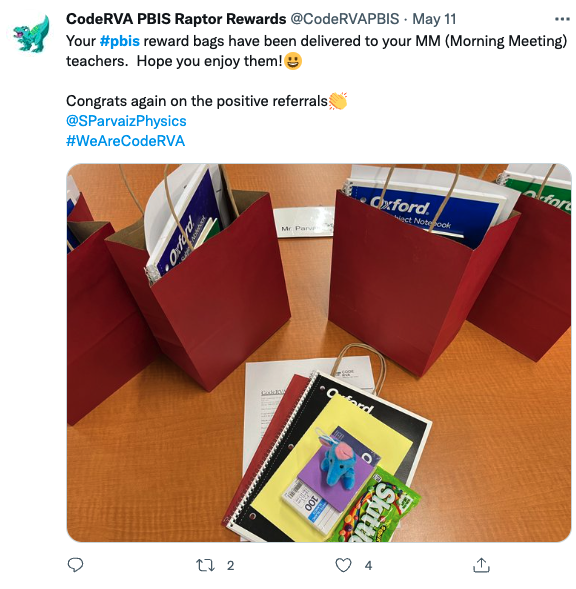Open the #pbis hashtag link
Screen dimensions: 576x589
[120, 41]
